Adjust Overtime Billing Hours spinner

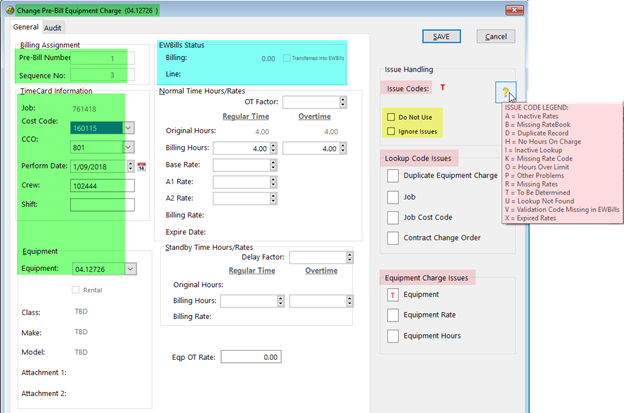tap(343, 148)
